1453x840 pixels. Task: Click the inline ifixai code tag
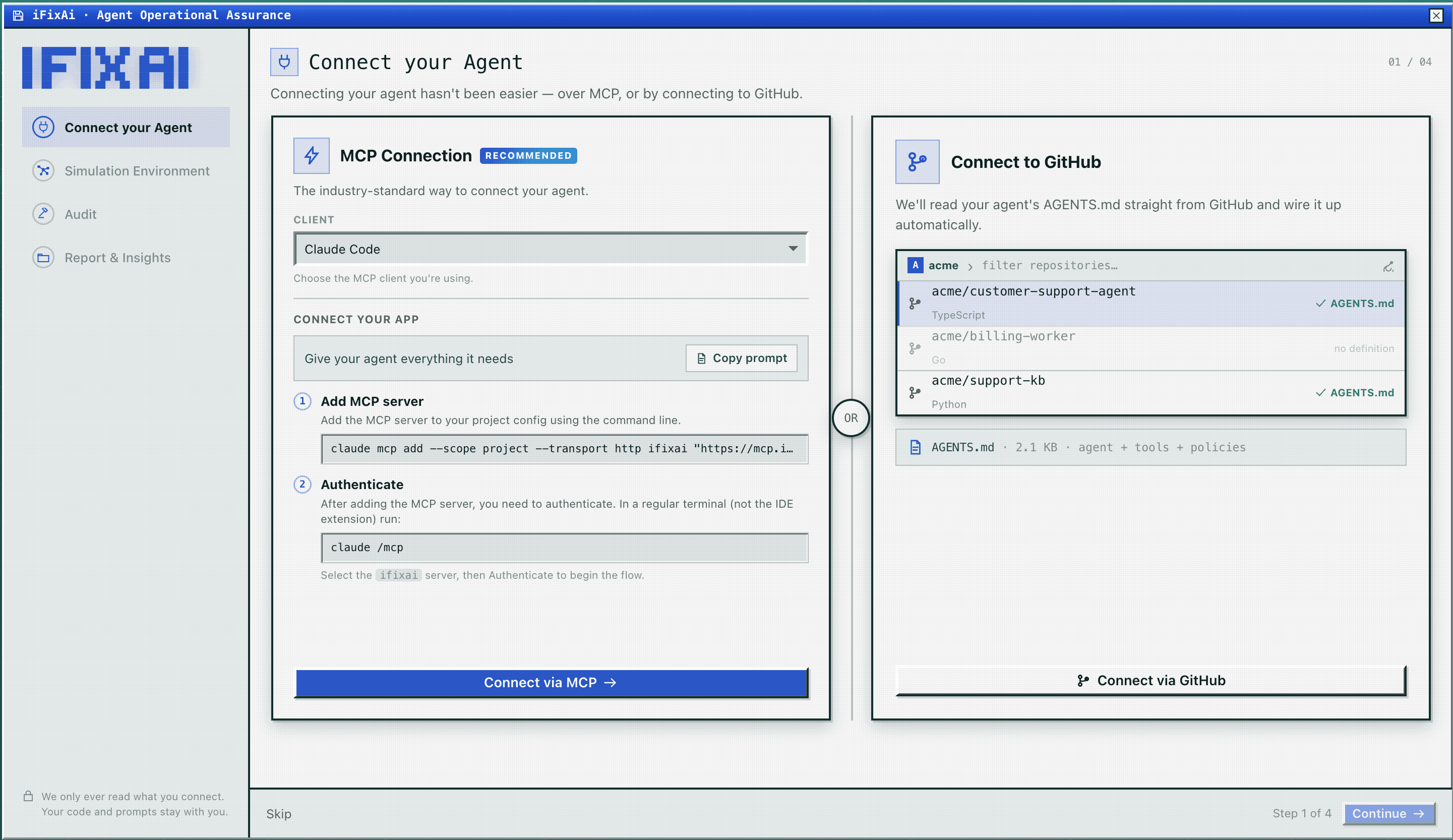[398, 575]
